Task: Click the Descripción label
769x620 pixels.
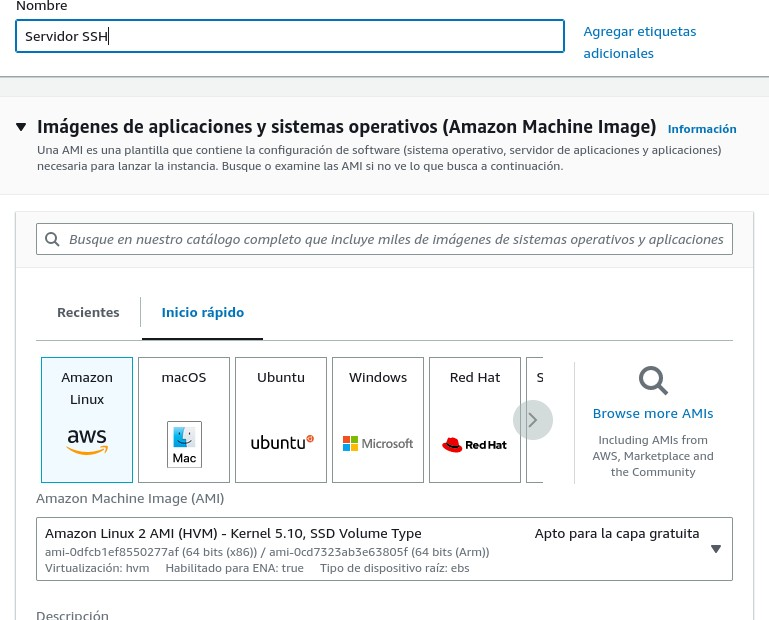Action: (73, 615)
